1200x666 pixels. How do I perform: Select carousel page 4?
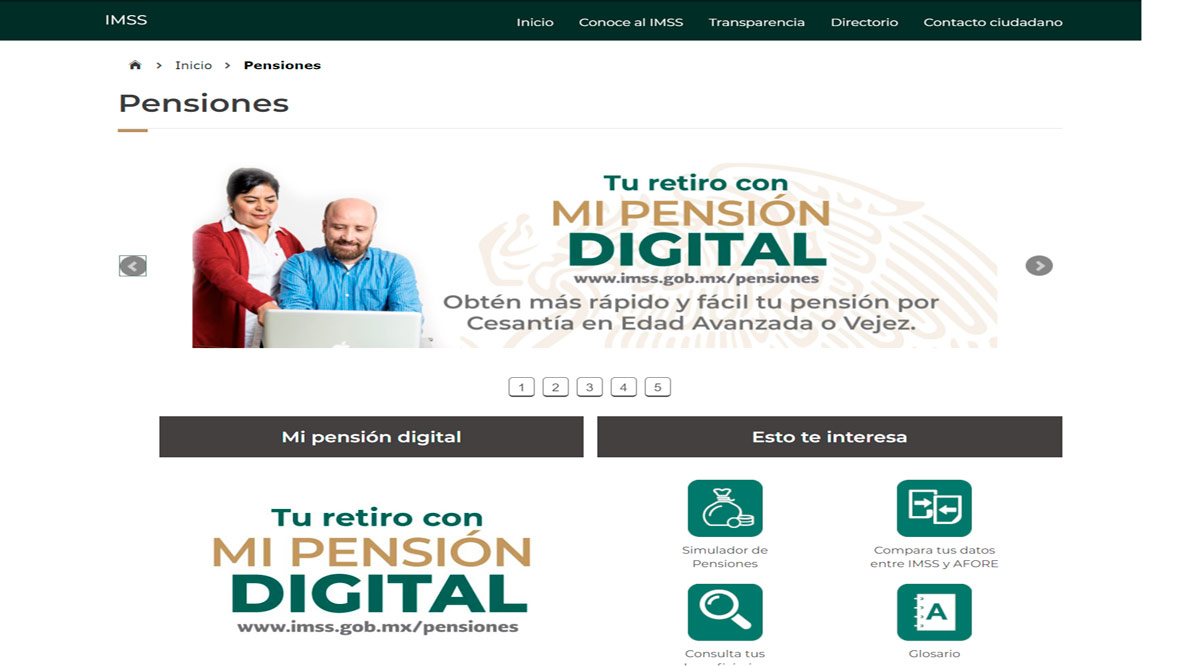point(623,387)
